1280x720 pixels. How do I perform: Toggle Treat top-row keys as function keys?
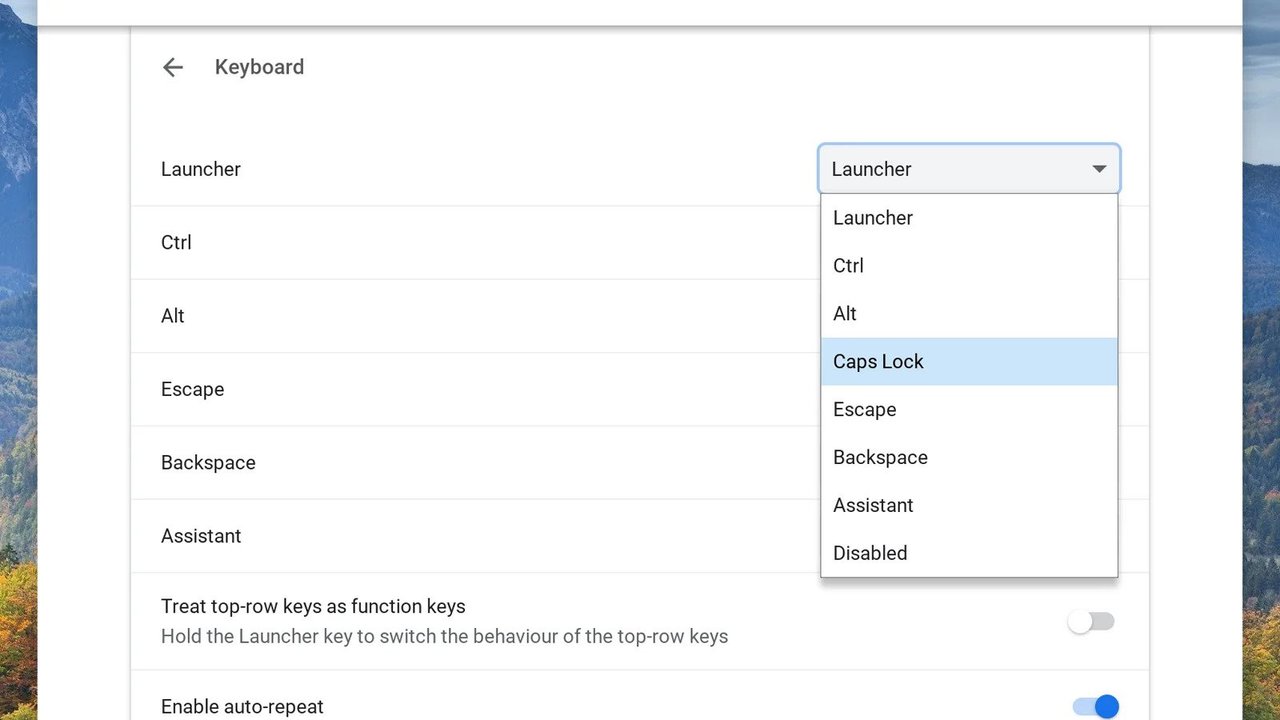point(1091,622)
